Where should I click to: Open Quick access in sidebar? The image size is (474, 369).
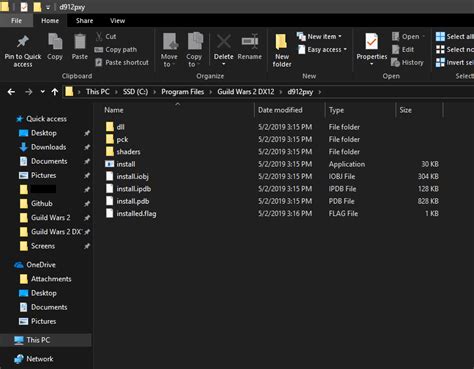[x=46, y=119]
